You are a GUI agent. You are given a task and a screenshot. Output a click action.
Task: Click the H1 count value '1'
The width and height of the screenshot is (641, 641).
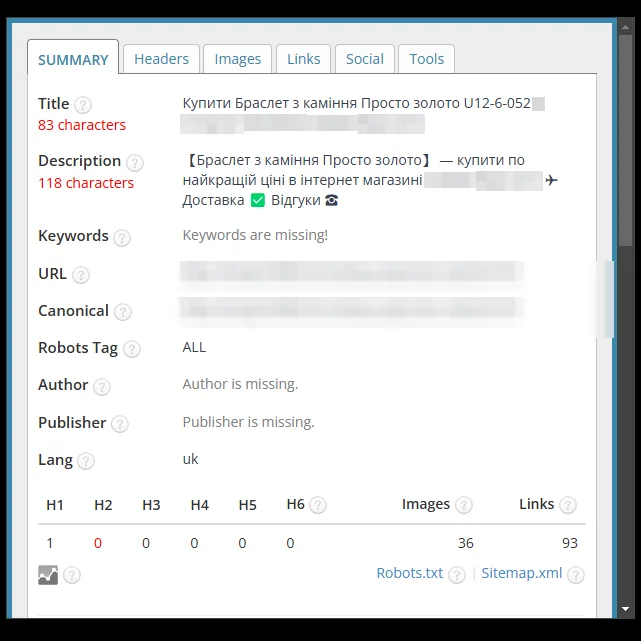[50, 543]
